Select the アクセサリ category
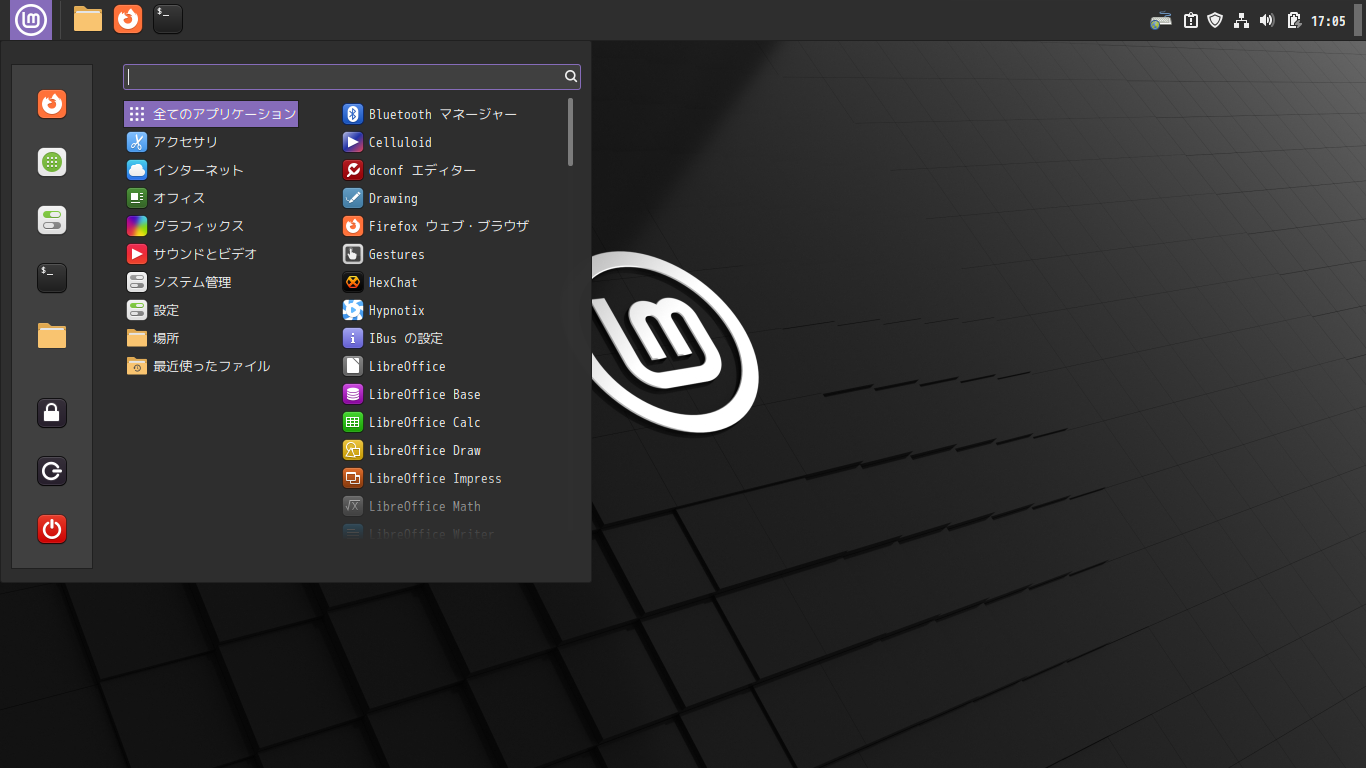The width and height of the screenshot is (1366, 768). pyautogui.click(x=211, y=142)
